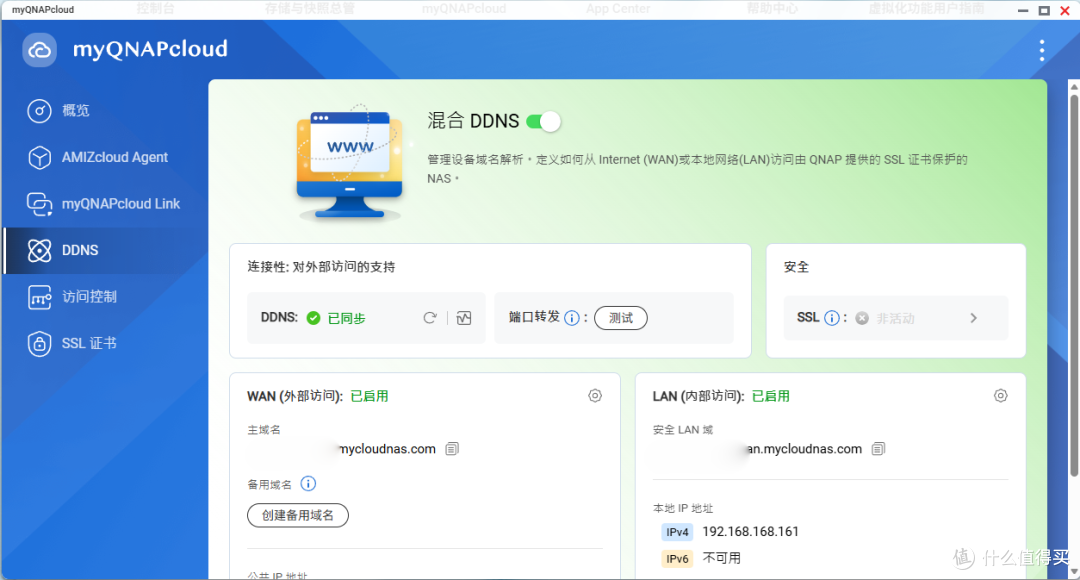Image resolution: width=1080 pixels, height=580 pixels.
Task: Click 连接性: 对外部访问的支持 heading
Action: click(x=321, y=267)
